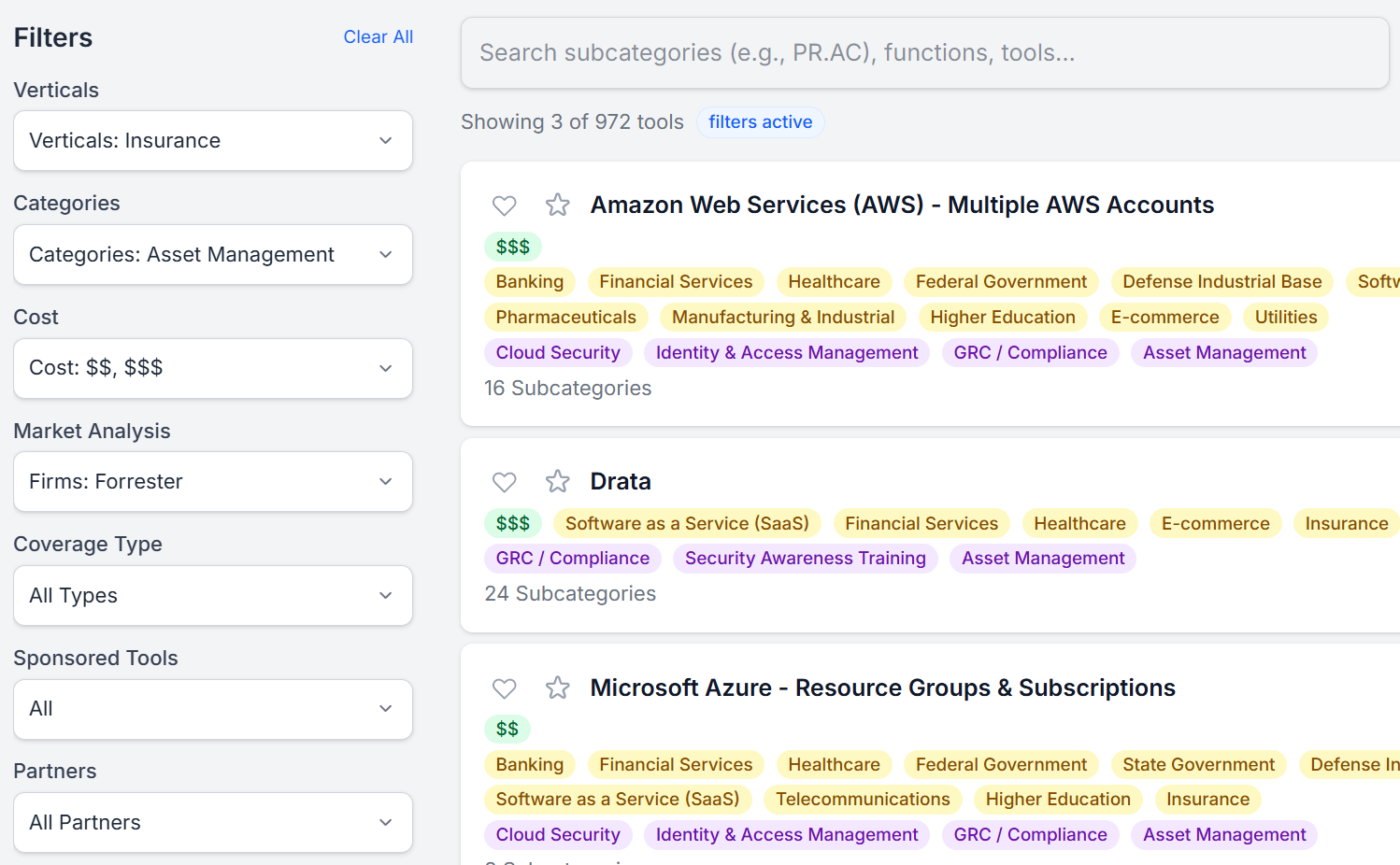The height and width of the screenshot is (865, 1400).
Task: Click Financial Services tag on Drata card
Action: pyautogui.click(x=921, y=524)
